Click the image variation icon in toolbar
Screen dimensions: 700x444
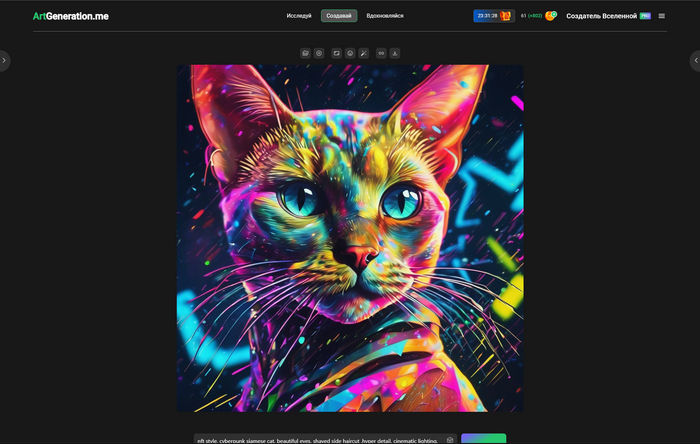click(337, 54)
